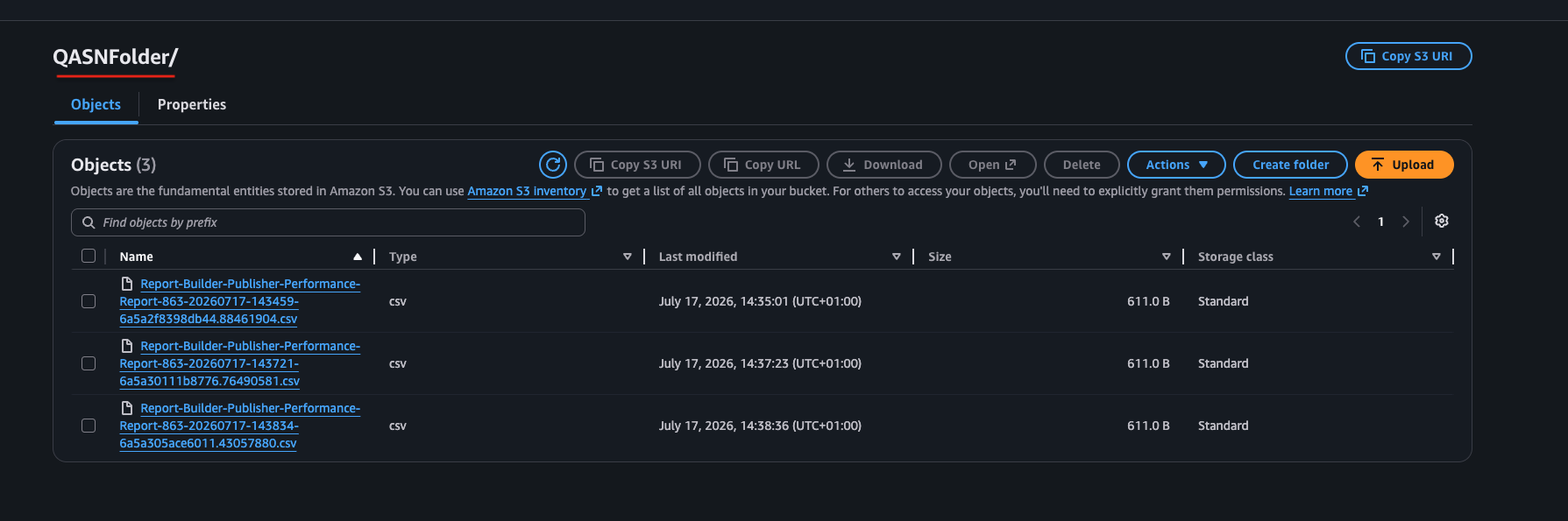Click date July 17, 2026, 14:35:01
Screen dimensions: 1568x521
pyautogui.click(x=760, y=301)
